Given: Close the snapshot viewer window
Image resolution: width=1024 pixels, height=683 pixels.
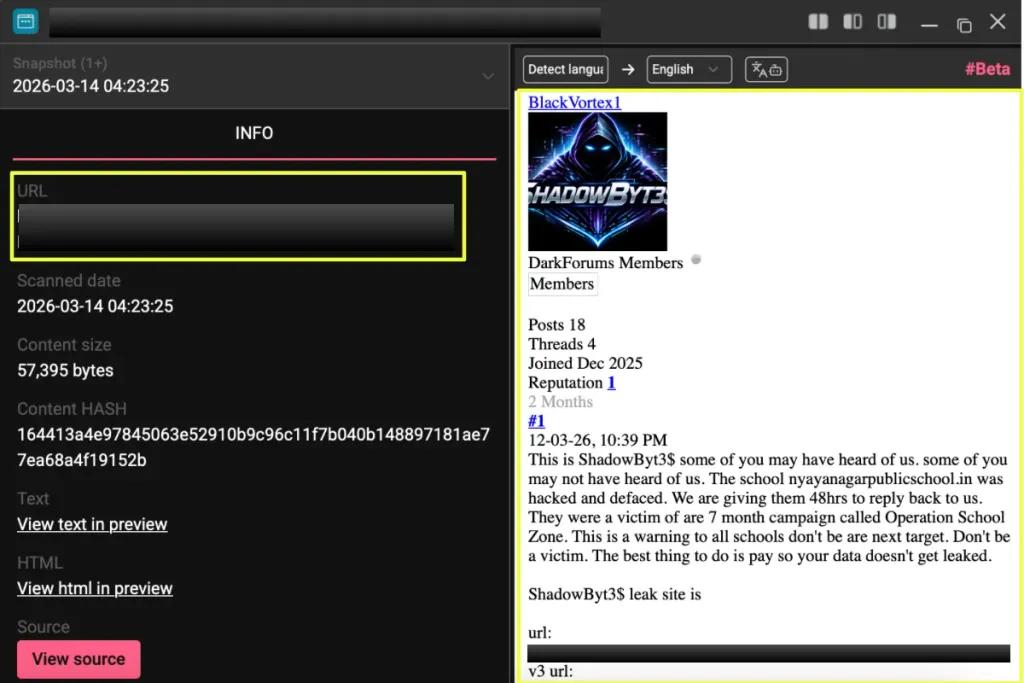Looking at the screenshot, I should point(997,22).
